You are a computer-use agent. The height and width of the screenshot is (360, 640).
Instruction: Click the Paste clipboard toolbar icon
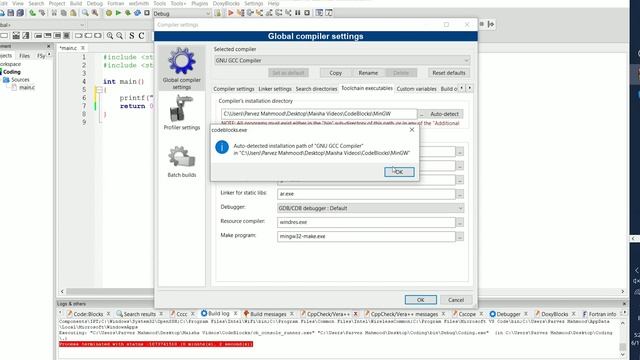pos(73,13)
